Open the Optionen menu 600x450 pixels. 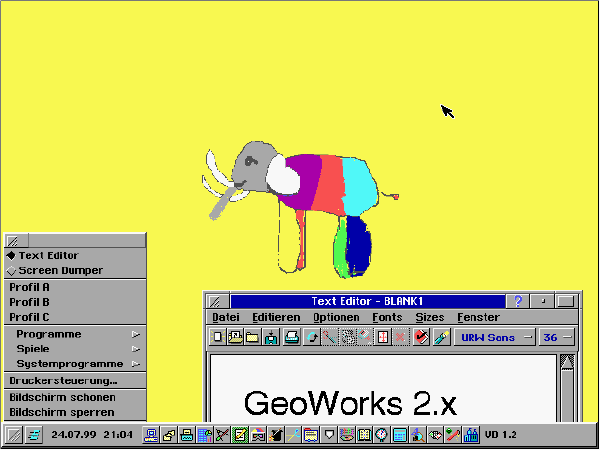coord(335,317)
